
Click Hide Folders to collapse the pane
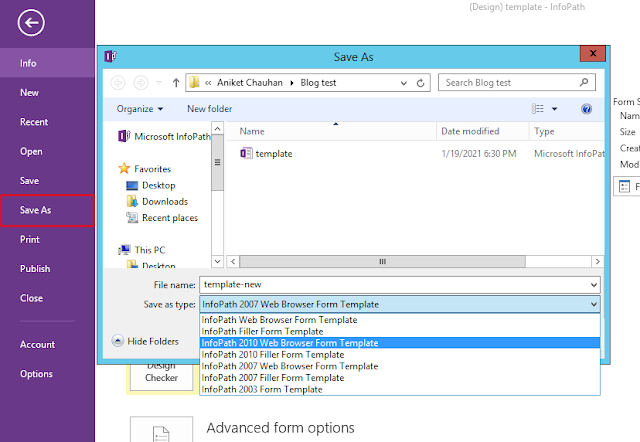click(x=145, y=341)
